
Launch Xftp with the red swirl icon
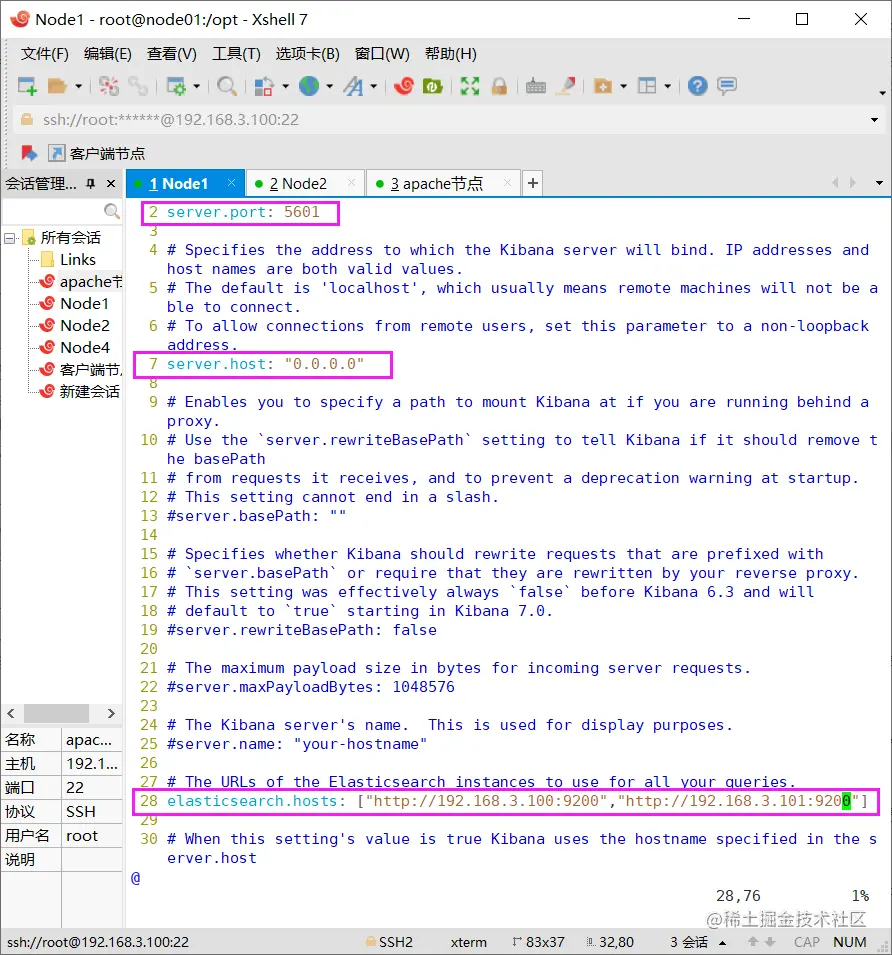coord(404,86)
